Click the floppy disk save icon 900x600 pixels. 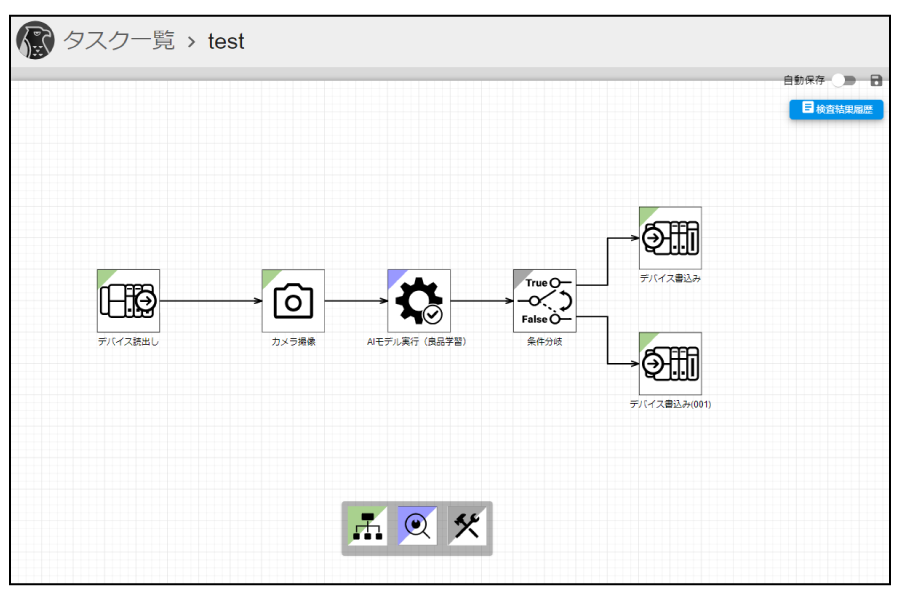coord(876,80)
